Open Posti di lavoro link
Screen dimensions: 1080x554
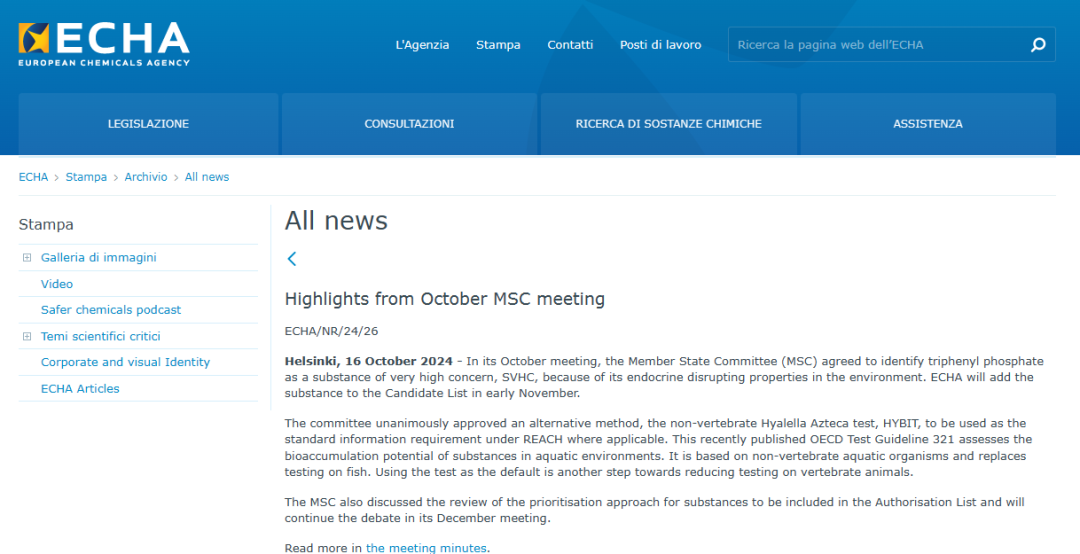660,45
